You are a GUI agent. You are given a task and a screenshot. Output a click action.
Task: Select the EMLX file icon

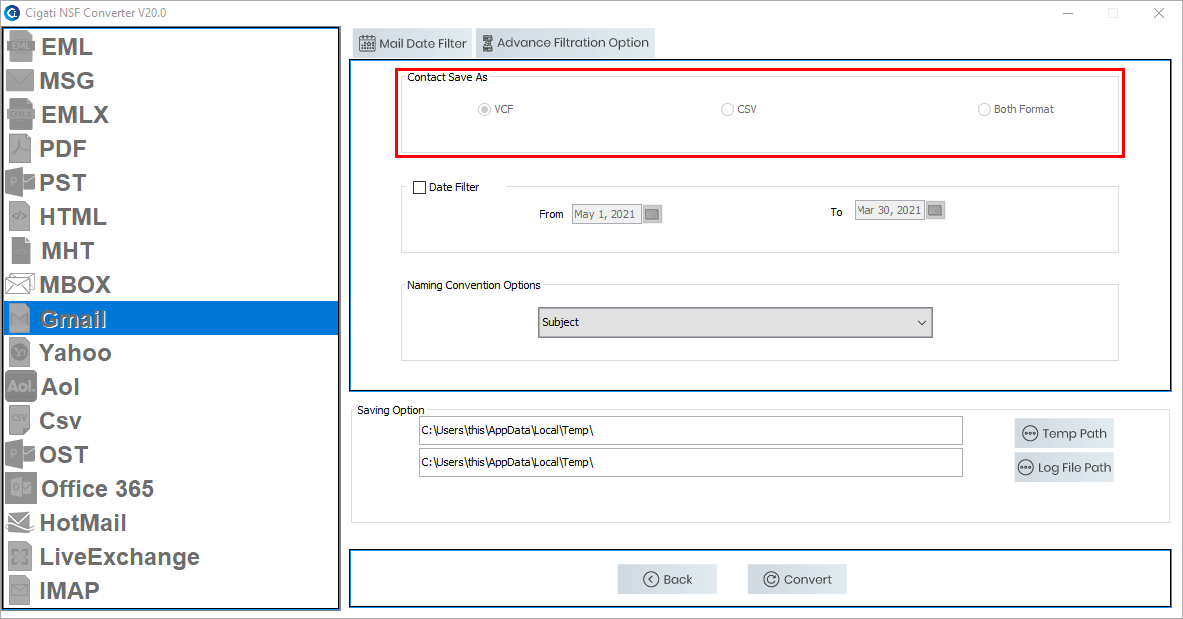(x=20, y=114)
